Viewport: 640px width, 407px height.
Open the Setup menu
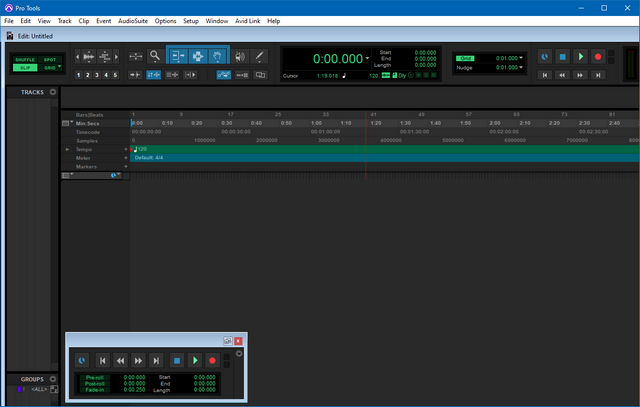pos(191,21)
